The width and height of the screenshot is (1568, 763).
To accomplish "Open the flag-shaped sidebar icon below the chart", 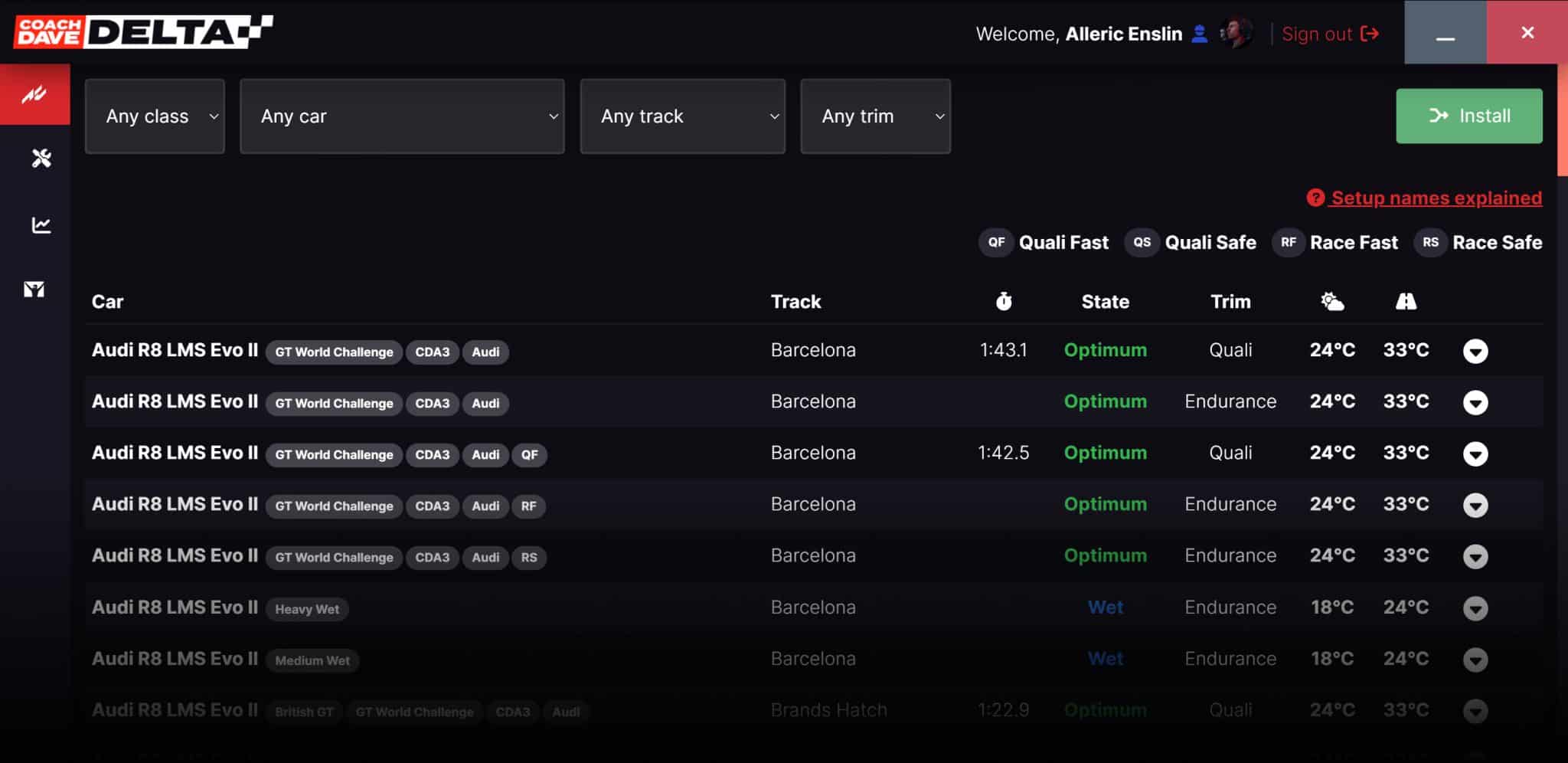I will [34, 289].
